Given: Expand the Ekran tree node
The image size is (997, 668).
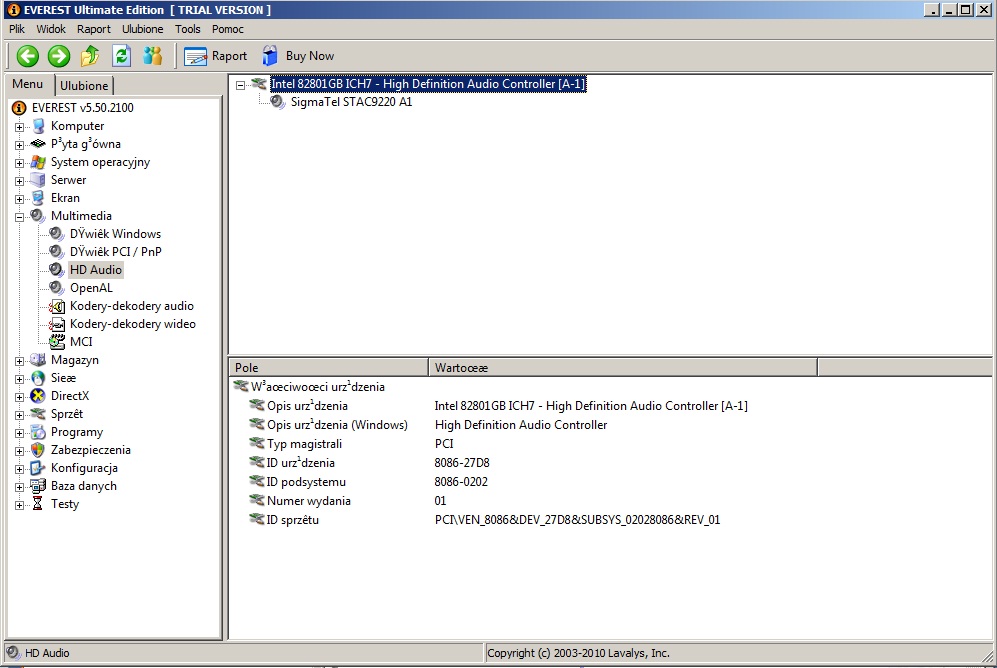Looking at the screenshot, I should click(x=20, y=199).
